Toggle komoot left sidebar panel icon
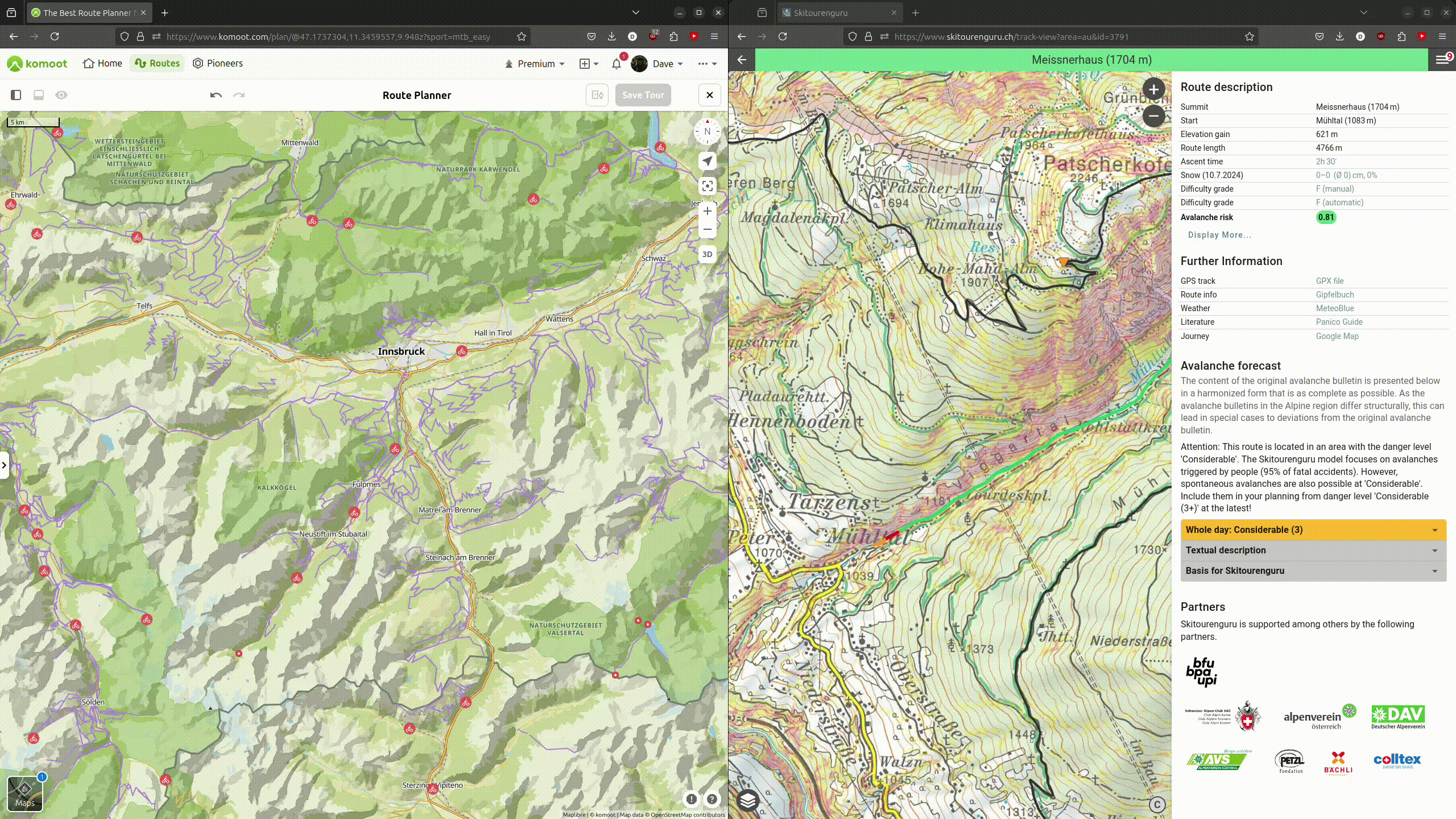The width and height of the screenshot is (1456, 819). click(16, 95)
